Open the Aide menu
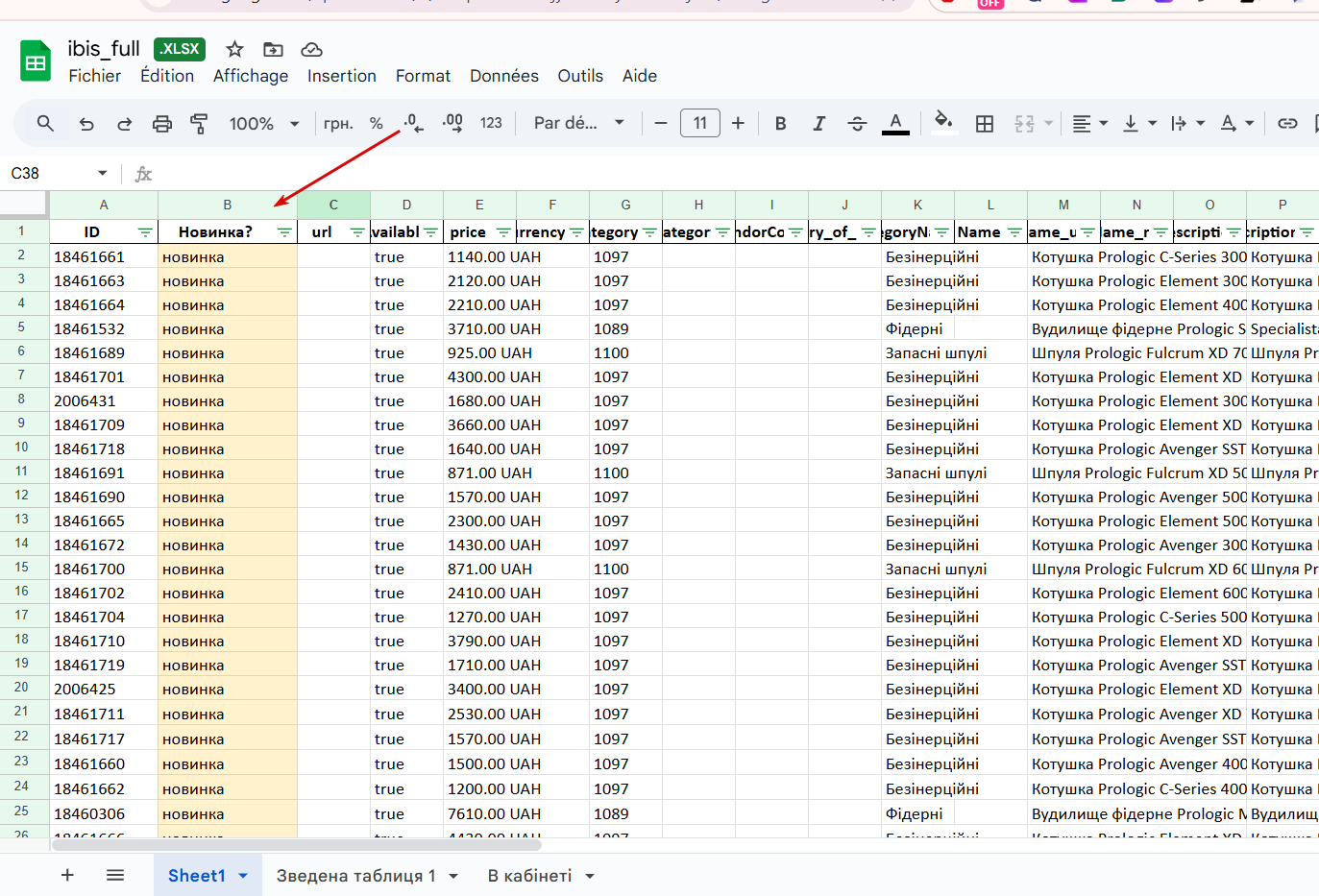1319x896 pixels. [x=640, y=76]
